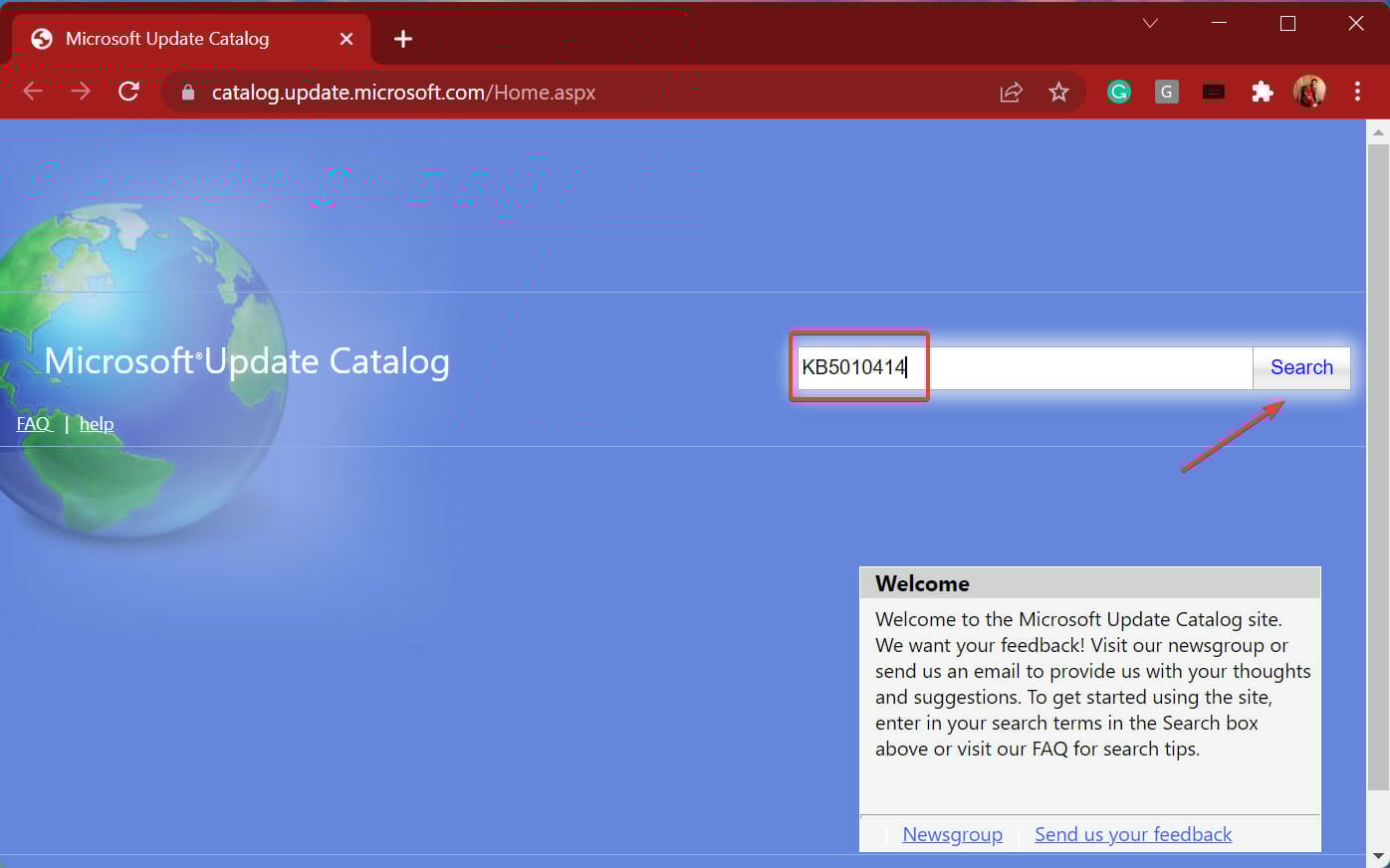Open the help link
The image size is (1390, 868).
pos(97,424)
